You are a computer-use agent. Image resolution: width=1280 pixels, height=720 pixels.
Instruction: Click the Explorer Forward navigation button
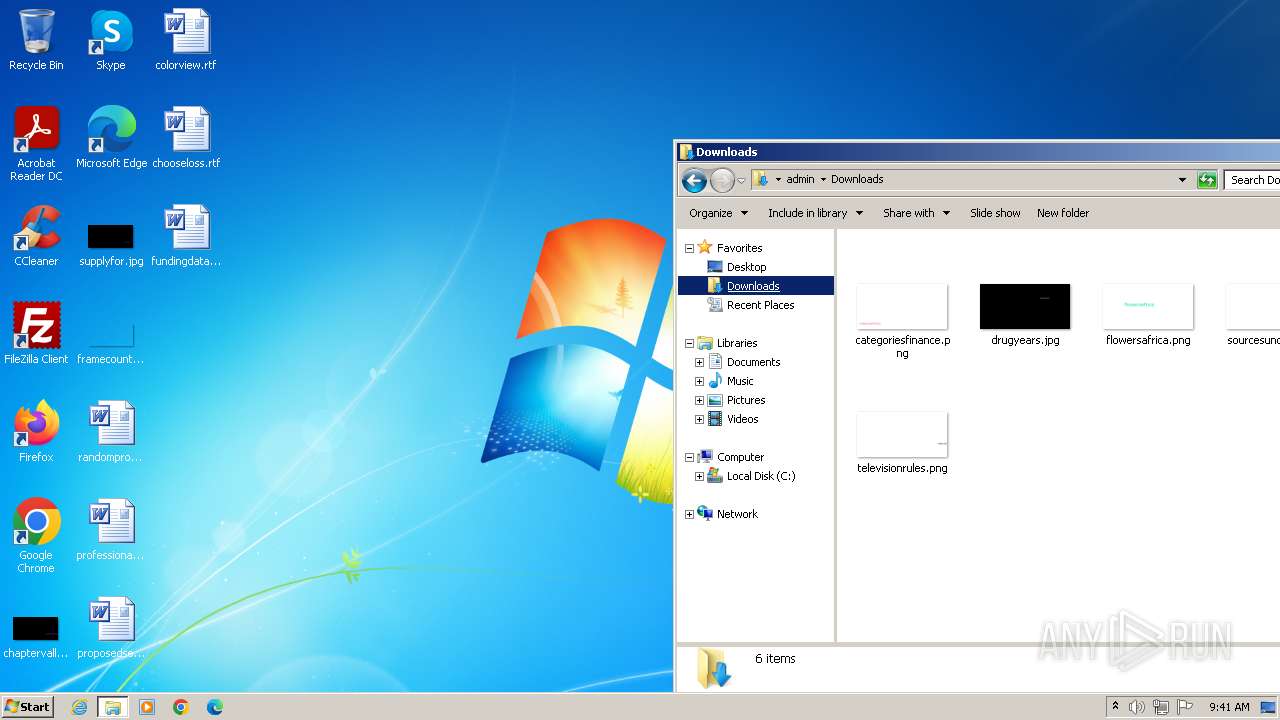click(722, 180)
